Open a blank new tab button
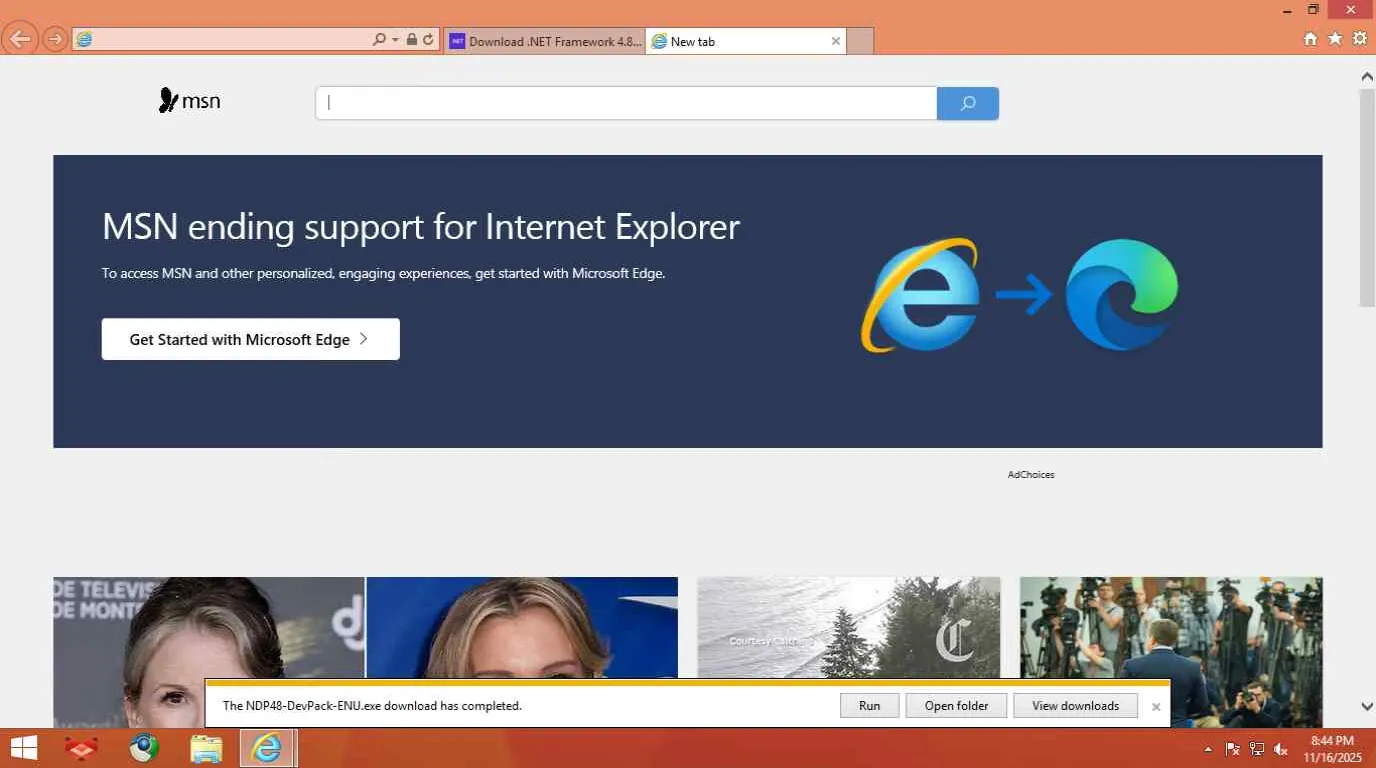1376x768 pixels. coord(860,41)
